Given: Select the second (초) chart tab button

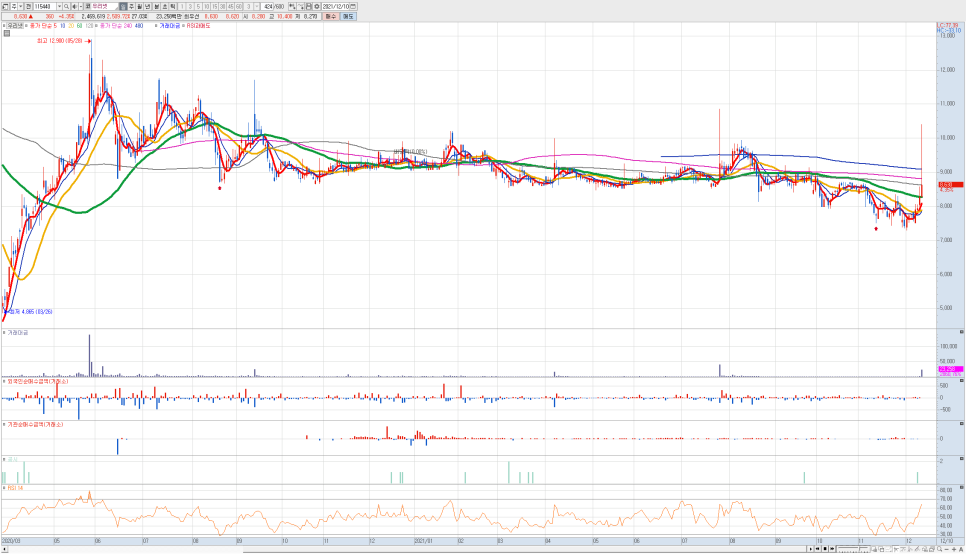Looking at the screenshot, I should 165,6.
